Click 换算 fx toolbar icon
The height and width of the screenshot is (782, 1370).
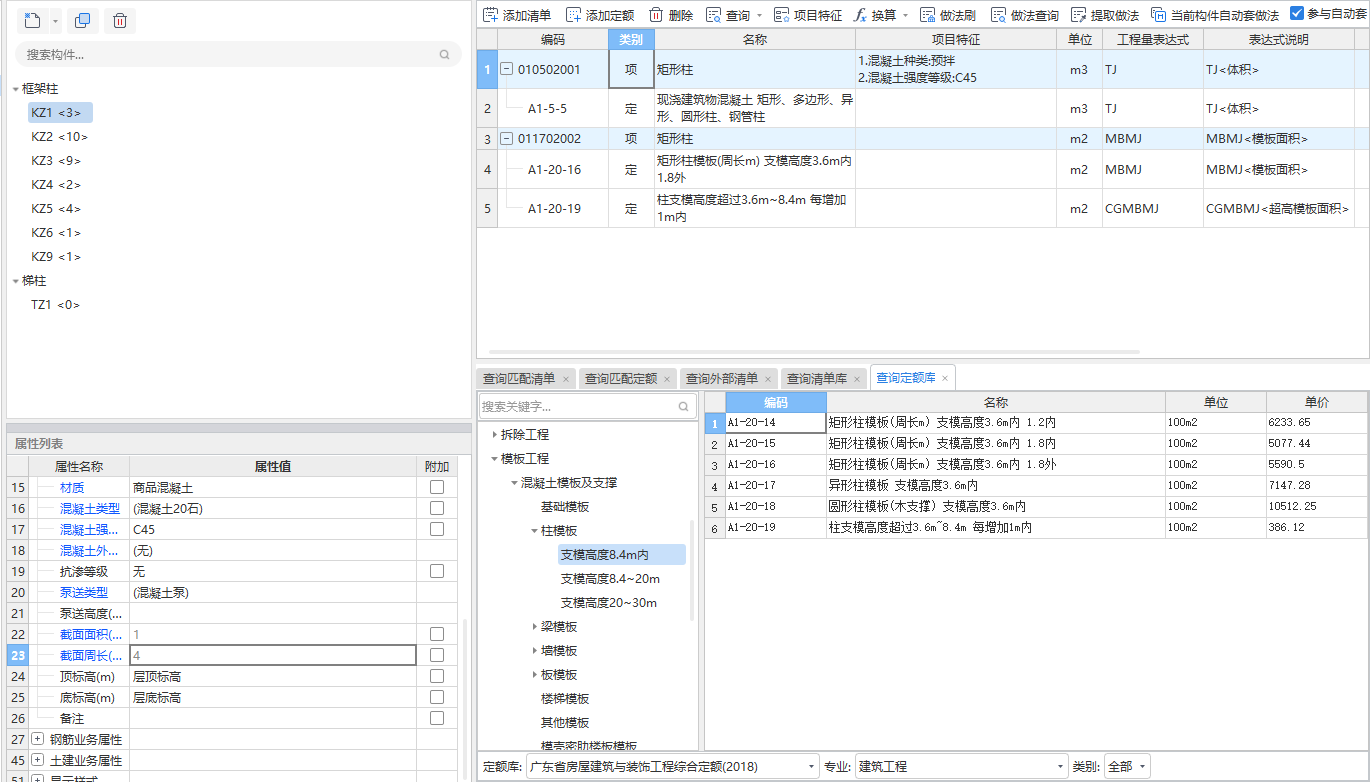[x=859, y=15]
